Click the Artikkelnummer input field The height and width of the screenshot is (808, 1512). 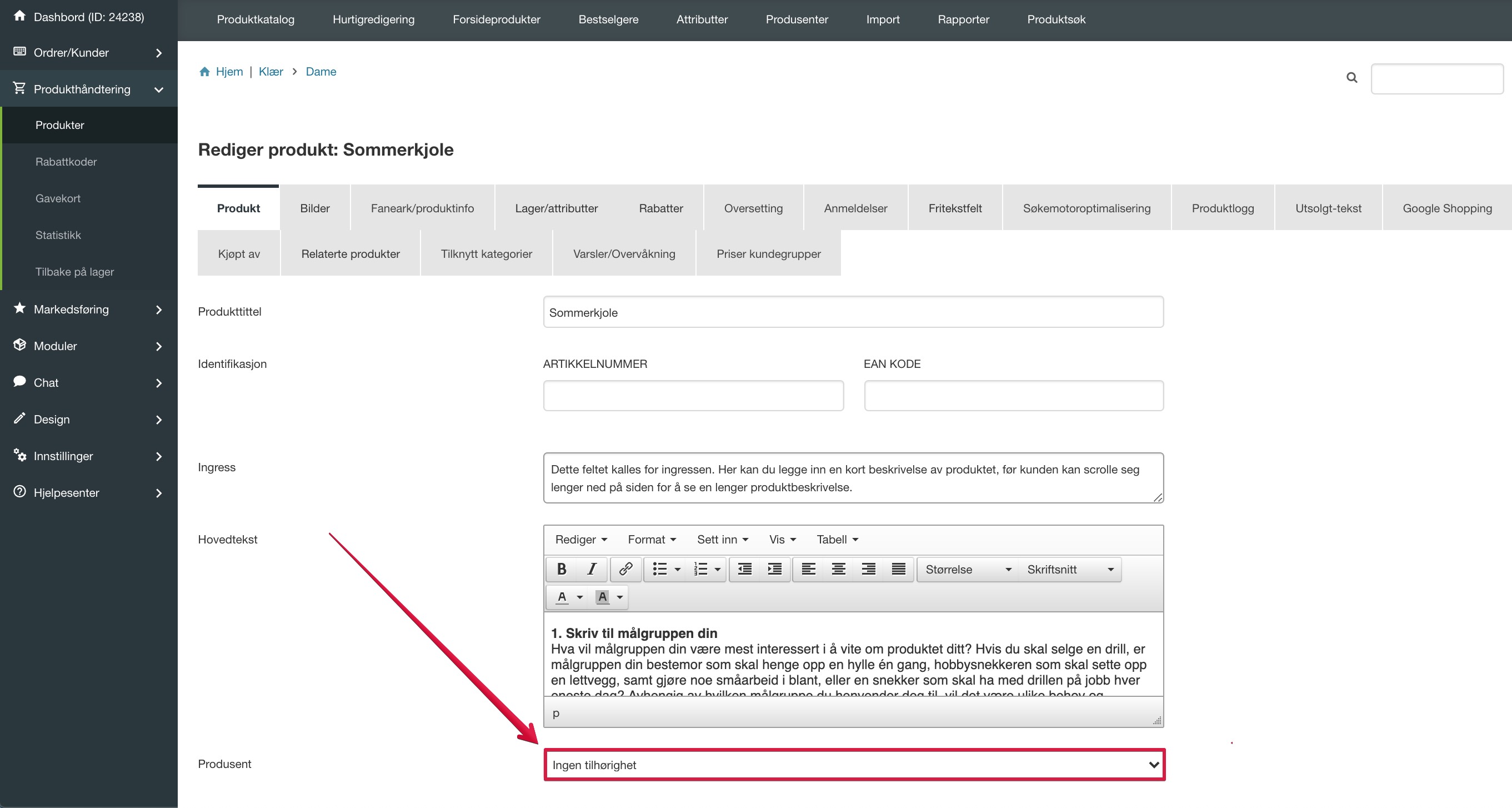pyautogui.click(x=693, y=395)
